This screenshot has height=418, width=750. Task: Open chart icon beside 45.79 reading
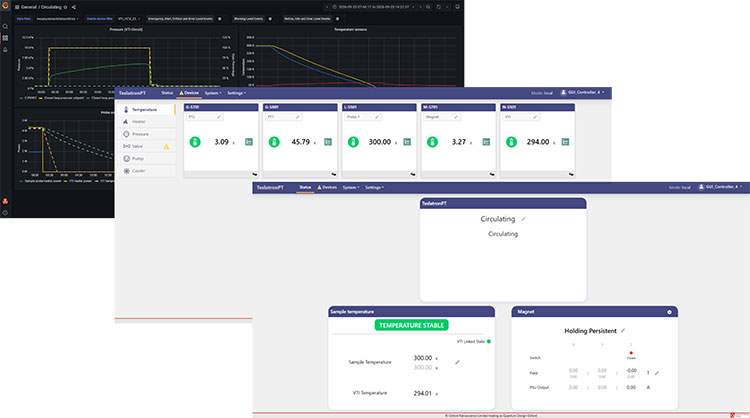click(x=328, y=142)
